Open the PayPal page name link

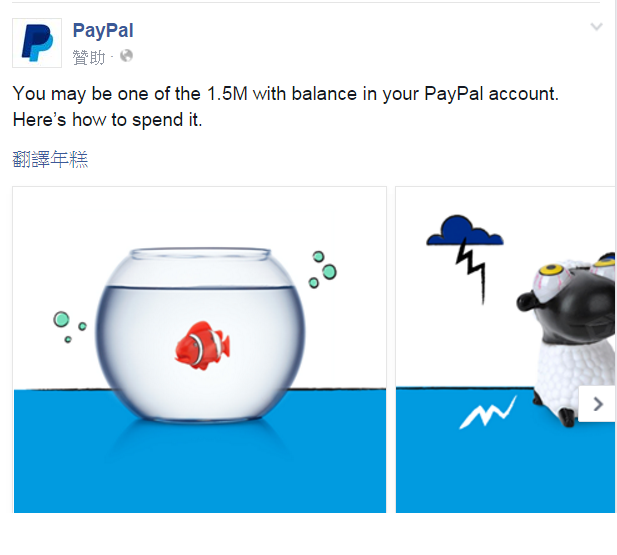click(x=103, y=31)
